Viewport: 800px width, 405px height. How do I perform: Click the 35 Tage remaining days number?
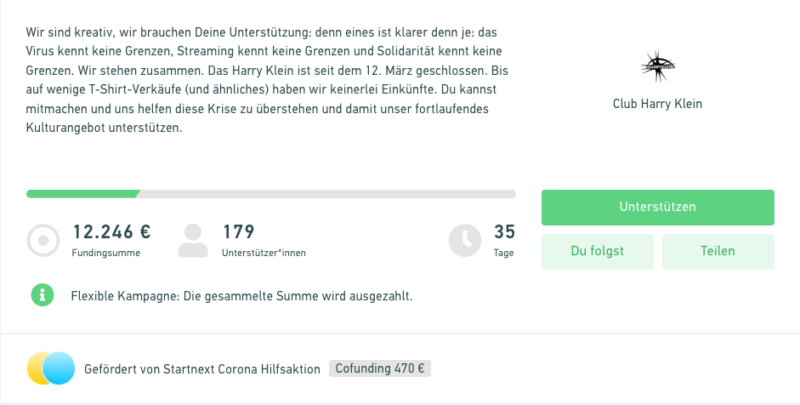504,232
